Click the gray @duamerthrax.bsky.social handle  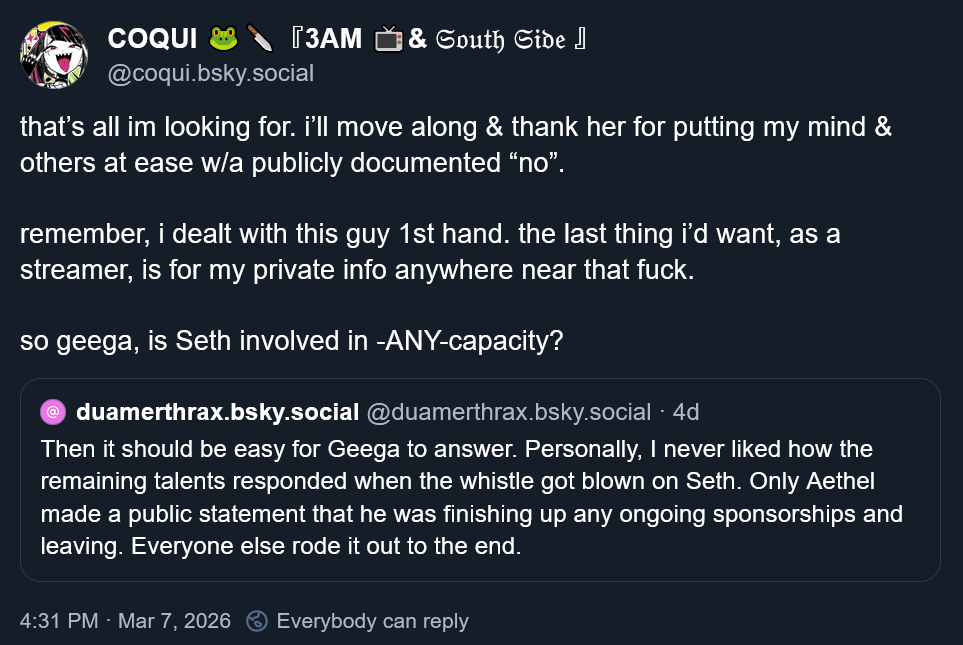click(x=509, y=412)
